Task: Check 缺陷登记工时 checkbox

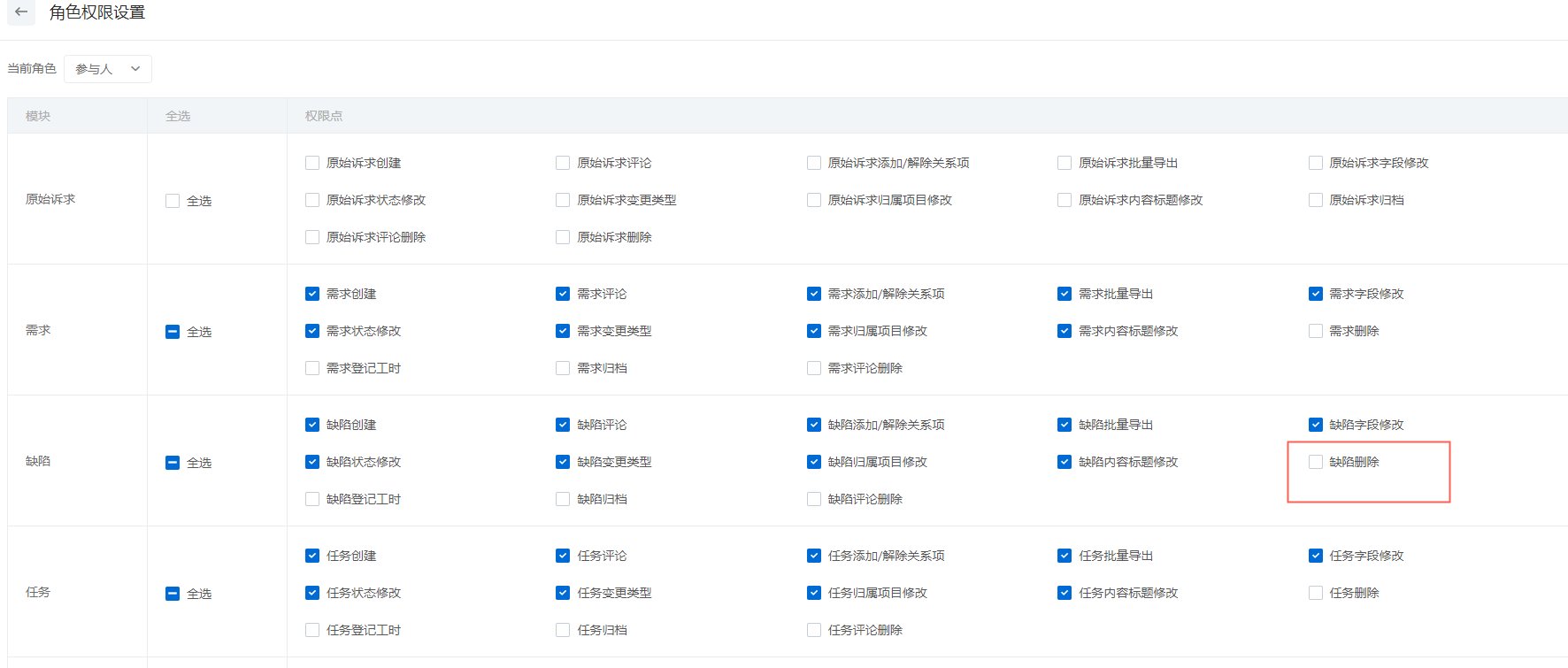Action: (x=312, y=499)
